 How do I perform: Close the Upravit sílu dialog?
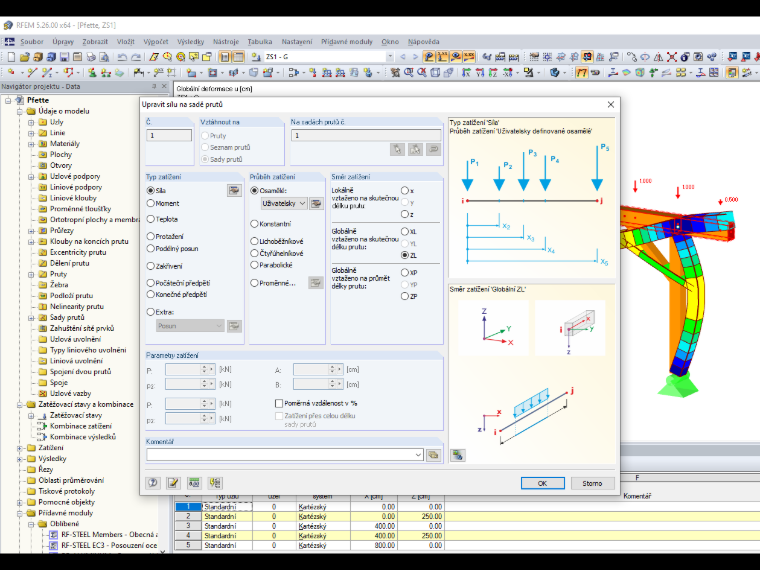[611, 105]
